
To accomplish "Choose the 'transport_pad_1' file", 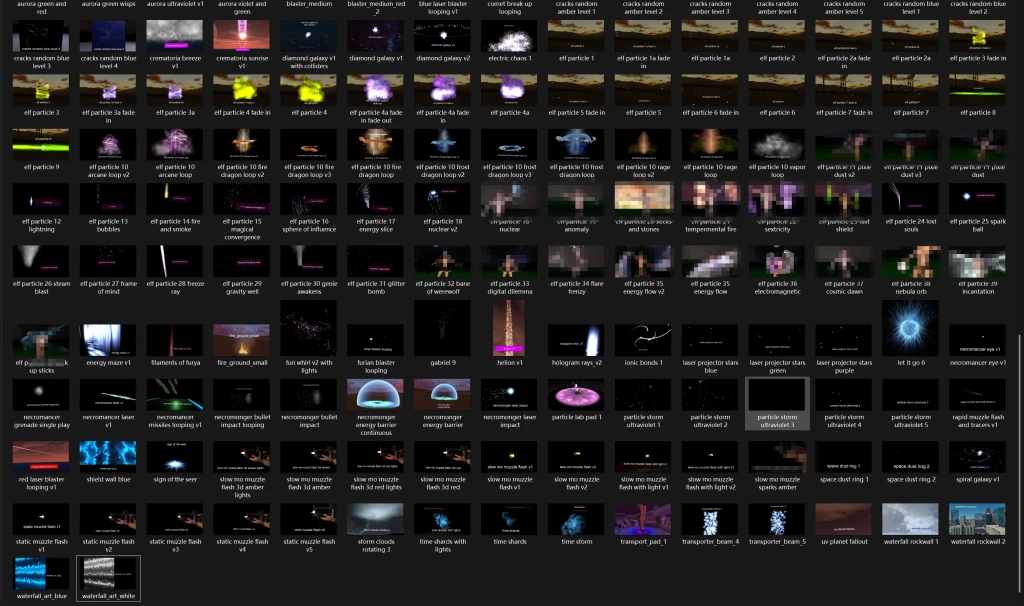I will (643, 518).
